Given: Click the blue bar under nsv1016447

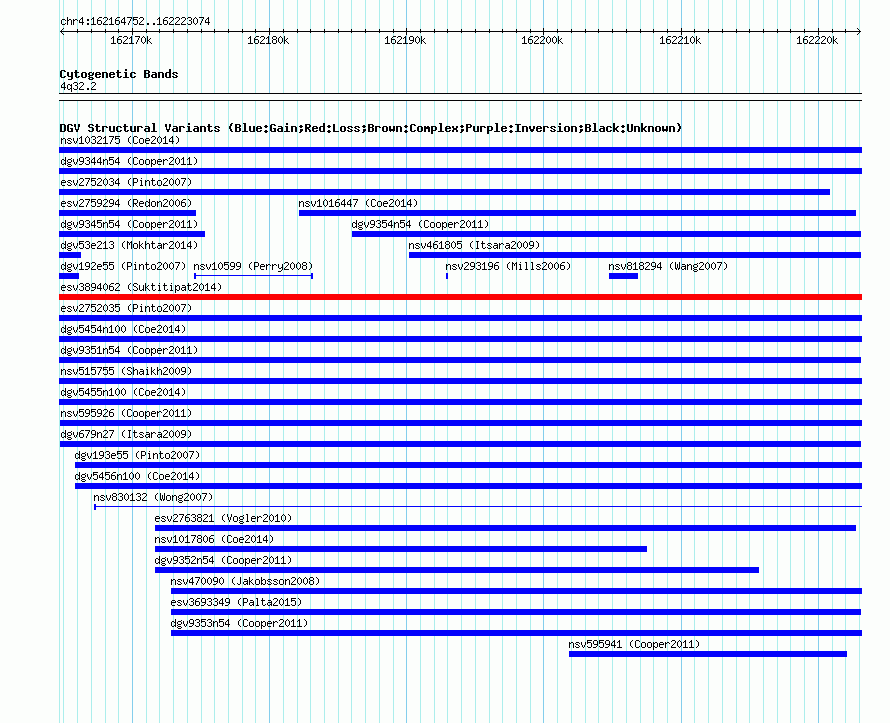Looking at the screenshot, I should (x=577, y=213).
